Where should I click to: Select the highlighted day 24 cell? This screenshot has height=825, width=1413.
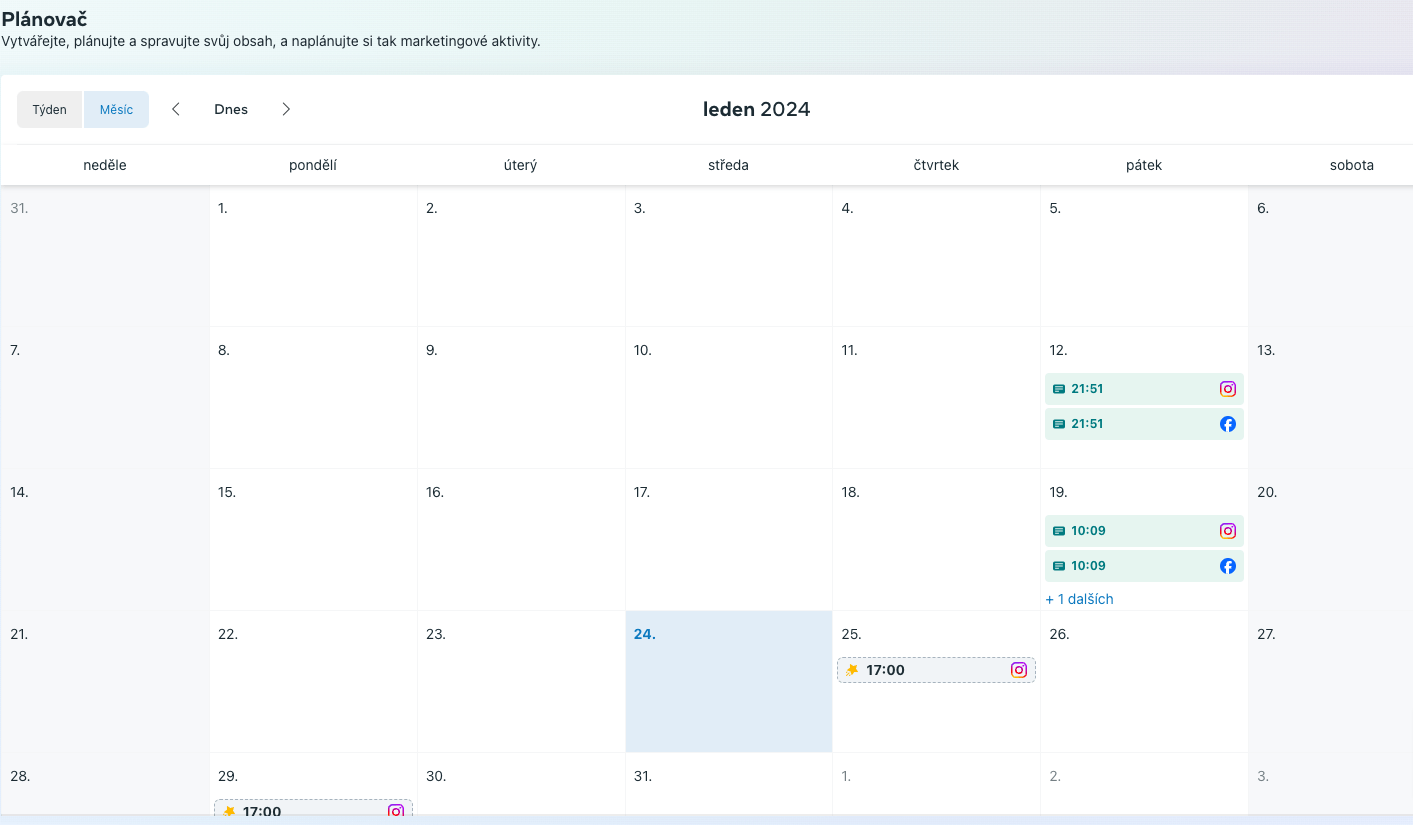pos(728,690)
